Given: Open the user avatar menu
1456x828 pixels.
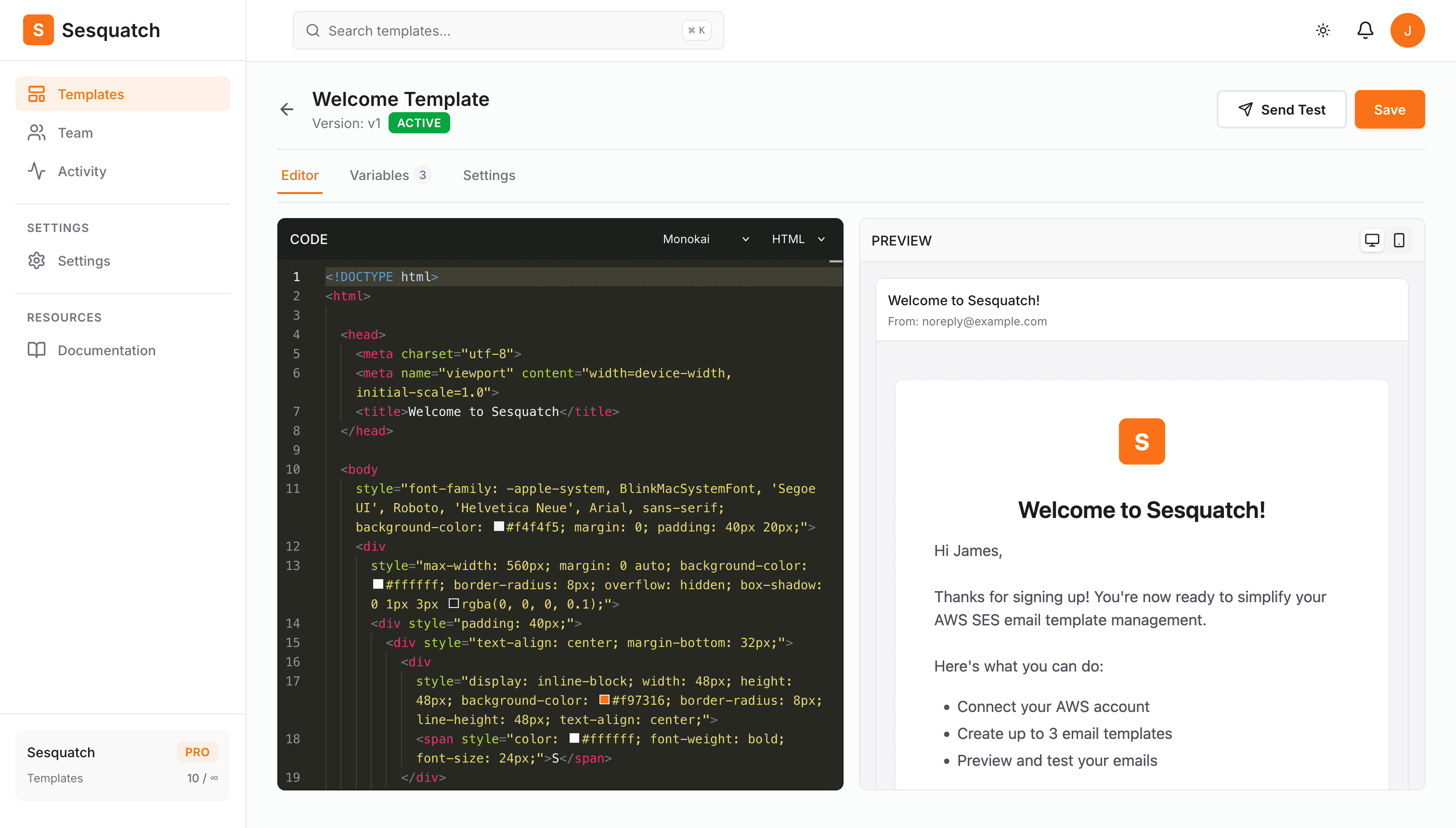Looking at the screenshot, I should (x=1408, y=30).
